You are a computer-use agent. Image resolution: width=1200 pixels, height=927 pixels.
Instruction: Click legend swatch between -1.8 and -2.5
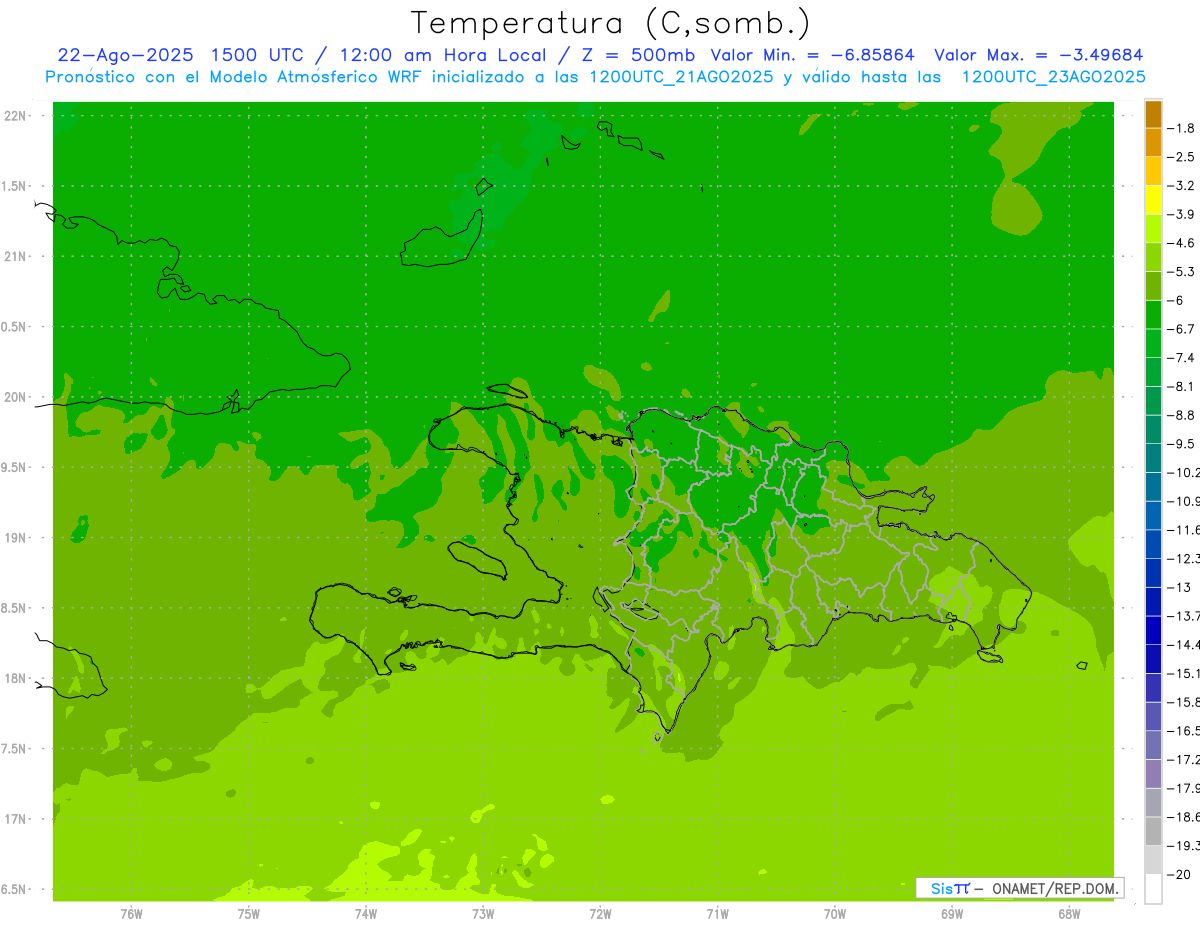tap(1153, 142)
